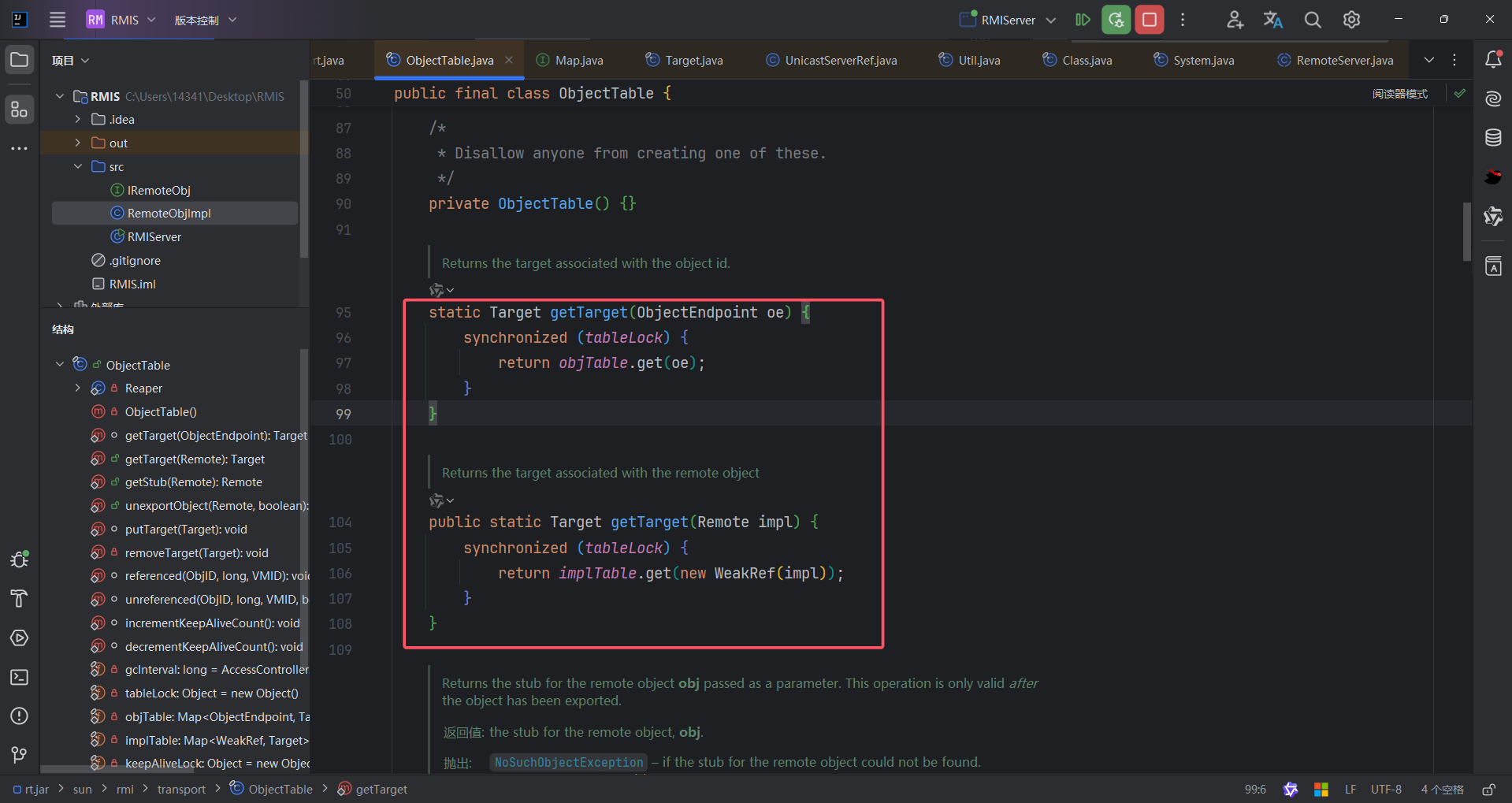Click the inspections green check mark
Viewport: 1512px width, 803px height.
point(1460,93)
